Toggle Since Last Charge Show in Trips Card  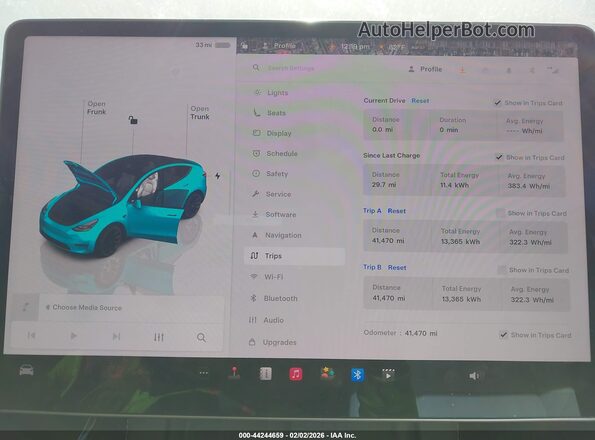(x=499, y=157)
